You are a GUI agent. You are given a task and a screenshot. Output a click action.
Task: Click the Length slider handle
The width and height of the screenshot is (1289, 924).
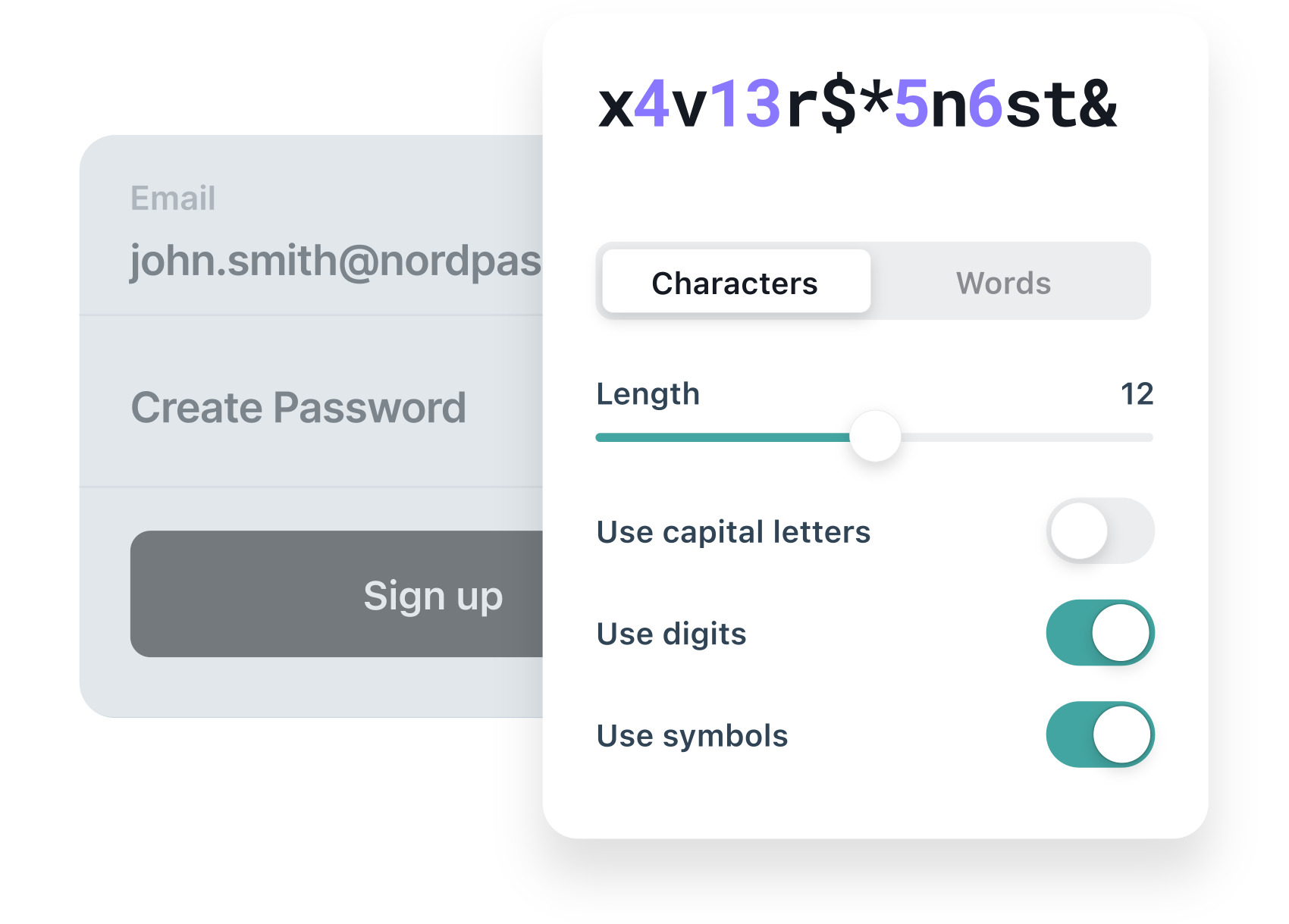(875, 437)
